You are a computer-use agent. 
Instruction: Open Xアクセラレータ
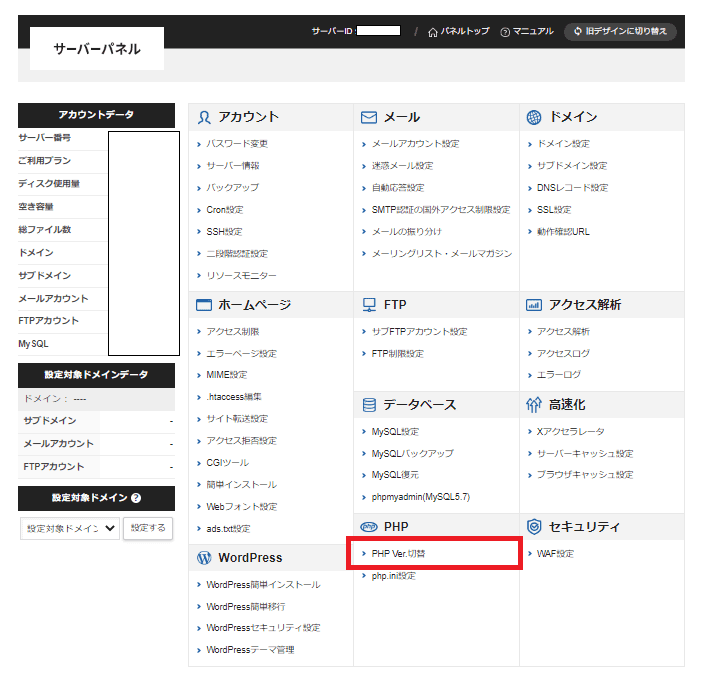(x=571, y=432)
